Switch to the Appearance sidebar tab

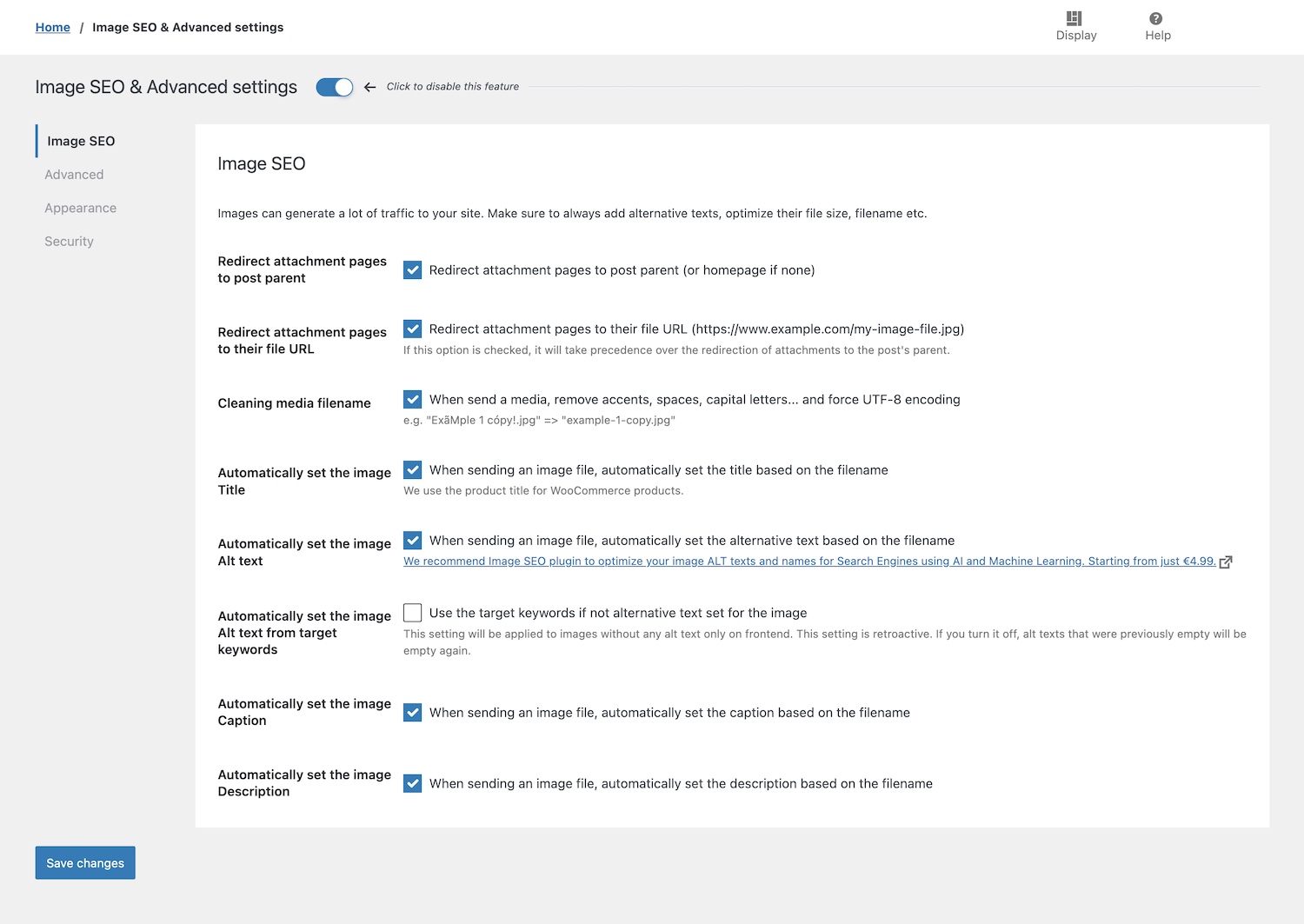pos(80,208)
